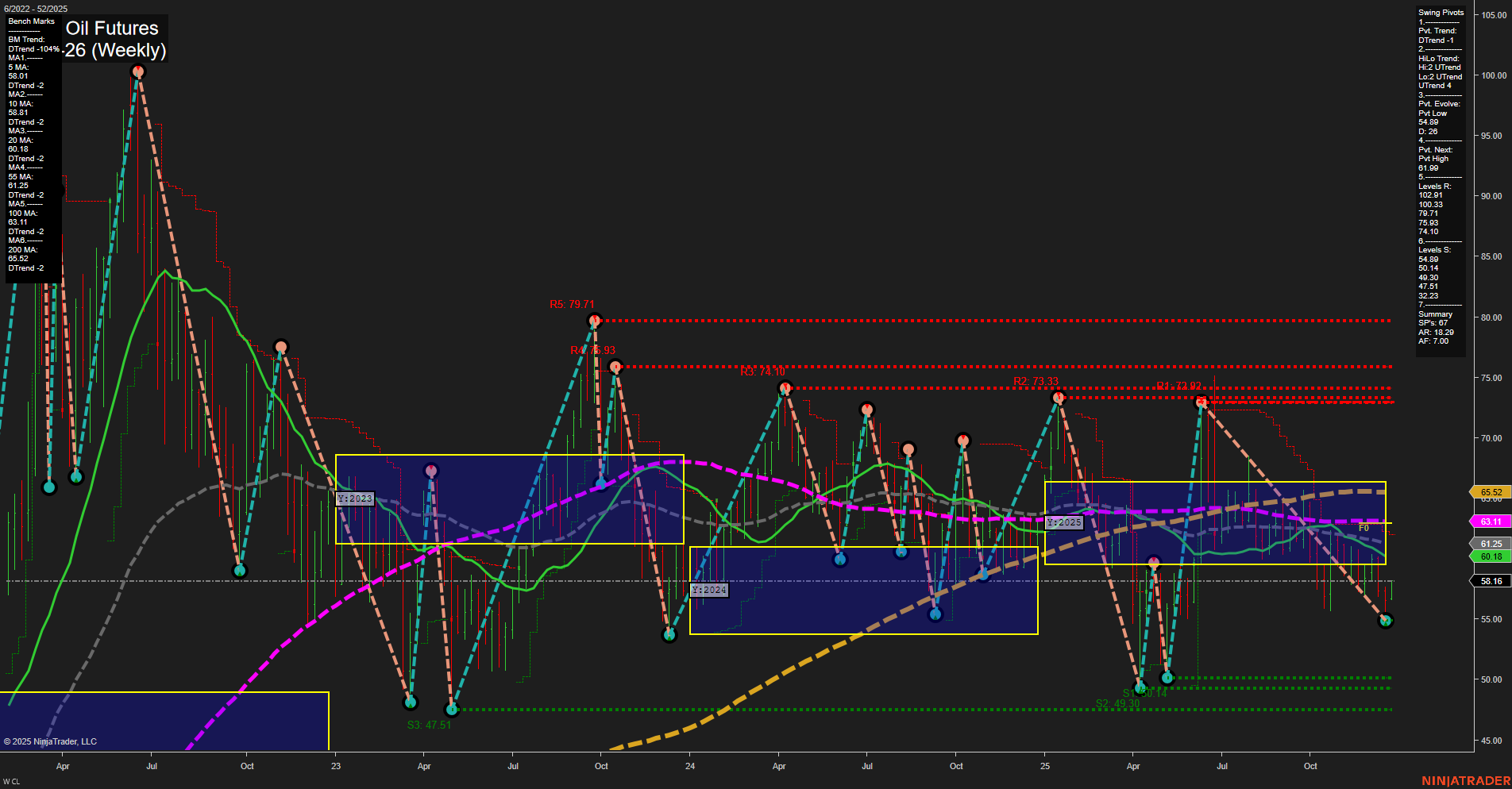Viewport: 1512px width, 789px height.
Task: Click the green 60.18 price axis marker
Action: (1491, 557)
